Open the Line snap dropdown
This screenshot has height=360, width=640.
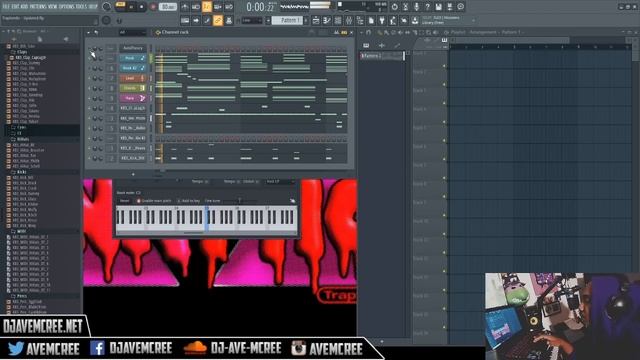(x=251, y=20)
